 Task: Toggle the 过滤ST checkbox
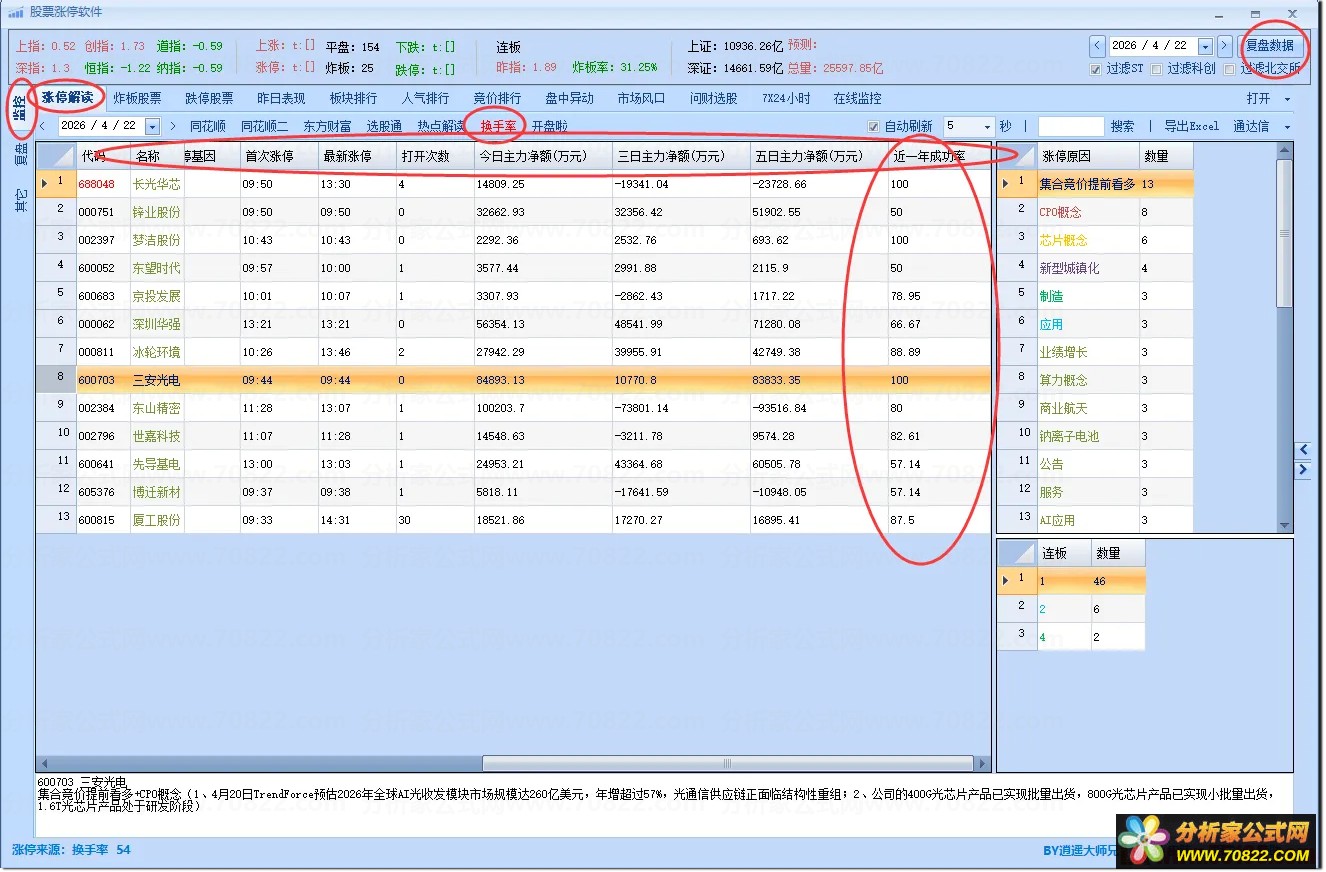(x=1096, y=69)
